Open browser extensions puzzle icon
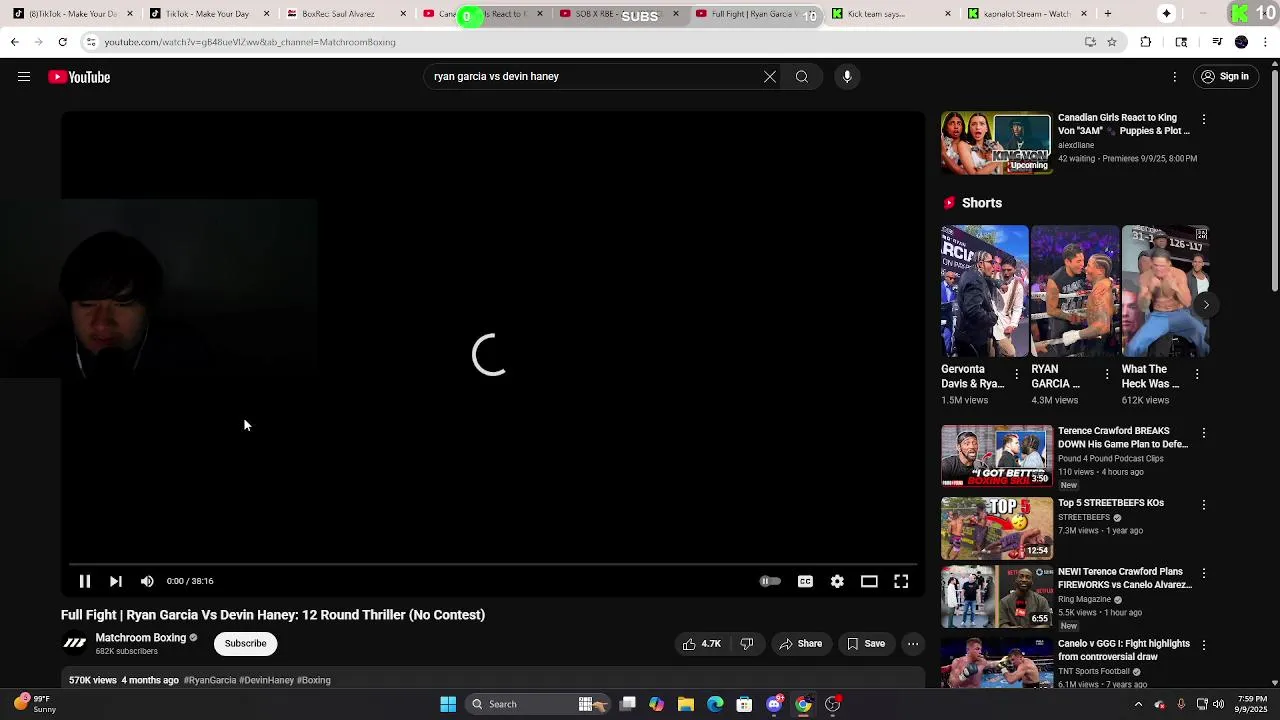 pos(1146,42)
